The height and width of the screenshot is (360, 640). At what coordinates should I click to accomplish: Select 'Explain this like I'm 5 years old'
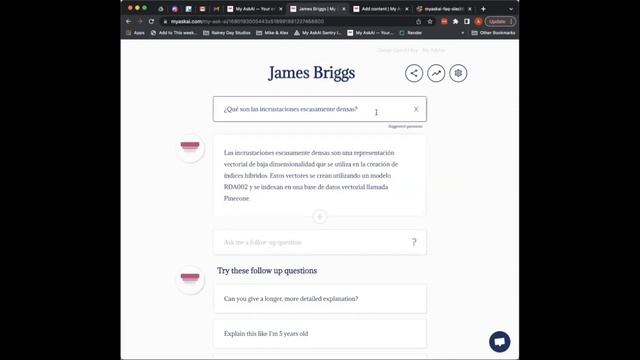[x=320, y=333]
